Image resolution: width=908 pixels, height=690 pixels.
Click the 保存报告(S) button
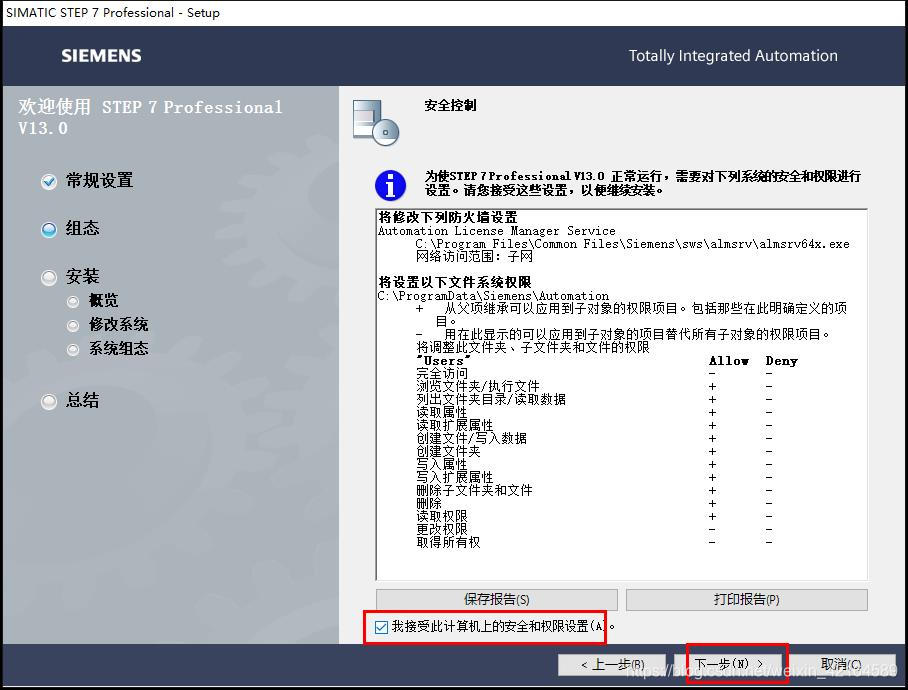click(x=497, y=600)
